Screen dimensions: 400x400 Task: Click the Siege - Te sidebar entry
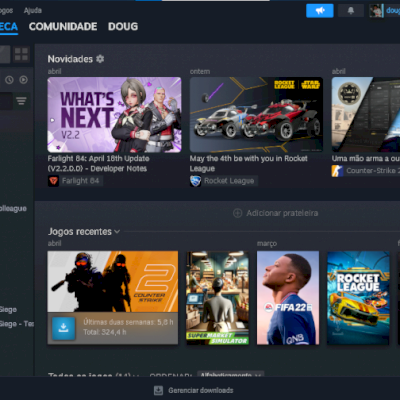coord(17,324)
